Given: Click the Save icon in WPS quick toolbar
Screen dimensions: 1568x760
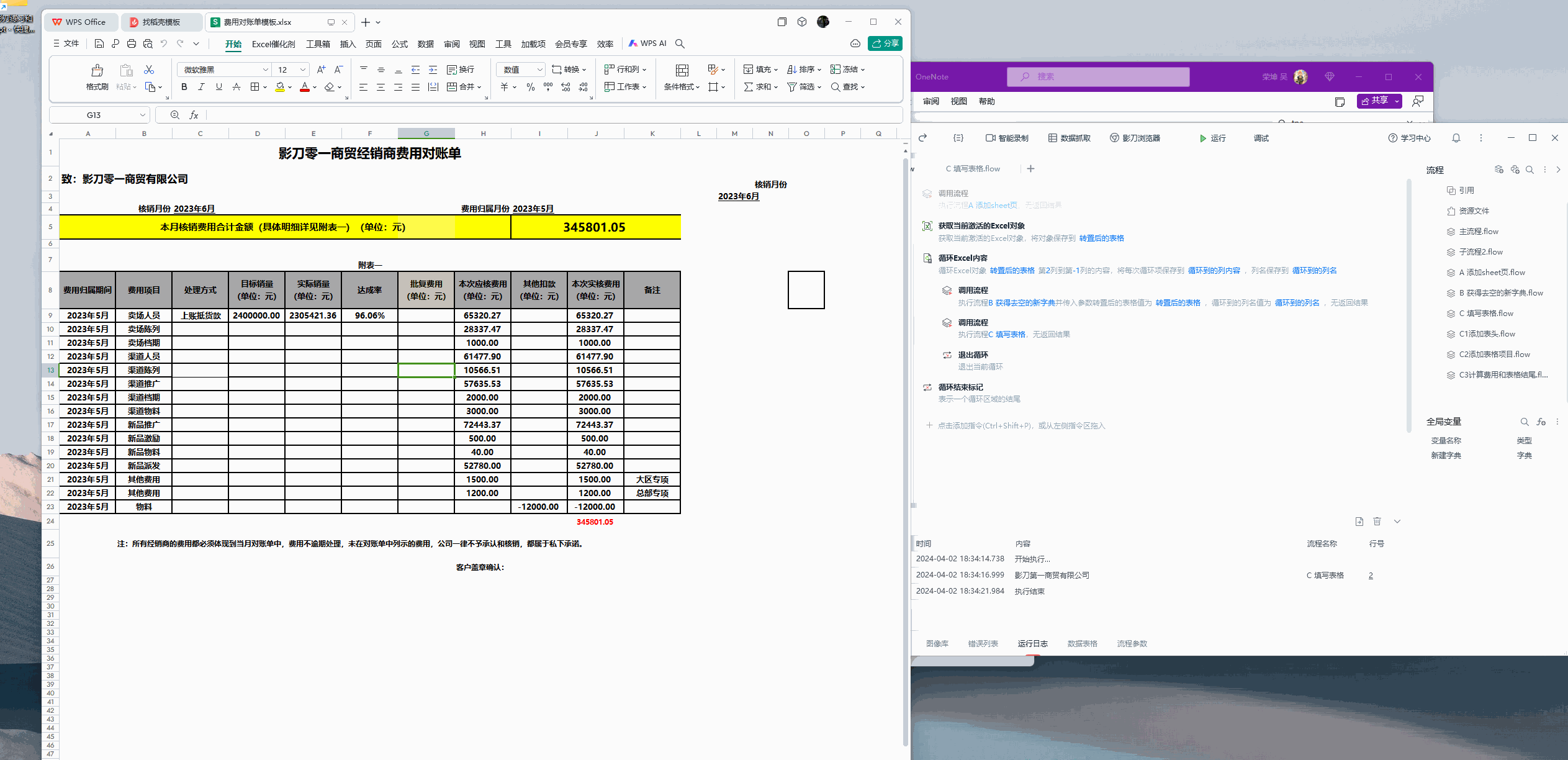Looking at the screenshot, I should tap(99, 43).
